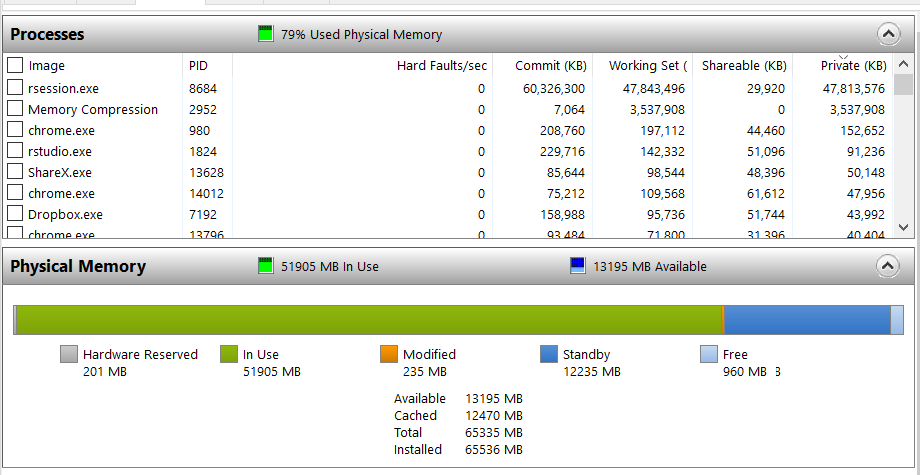Screen dimensions: 920x475
Task: Collapse the Processes section
Action: [889, 34]
